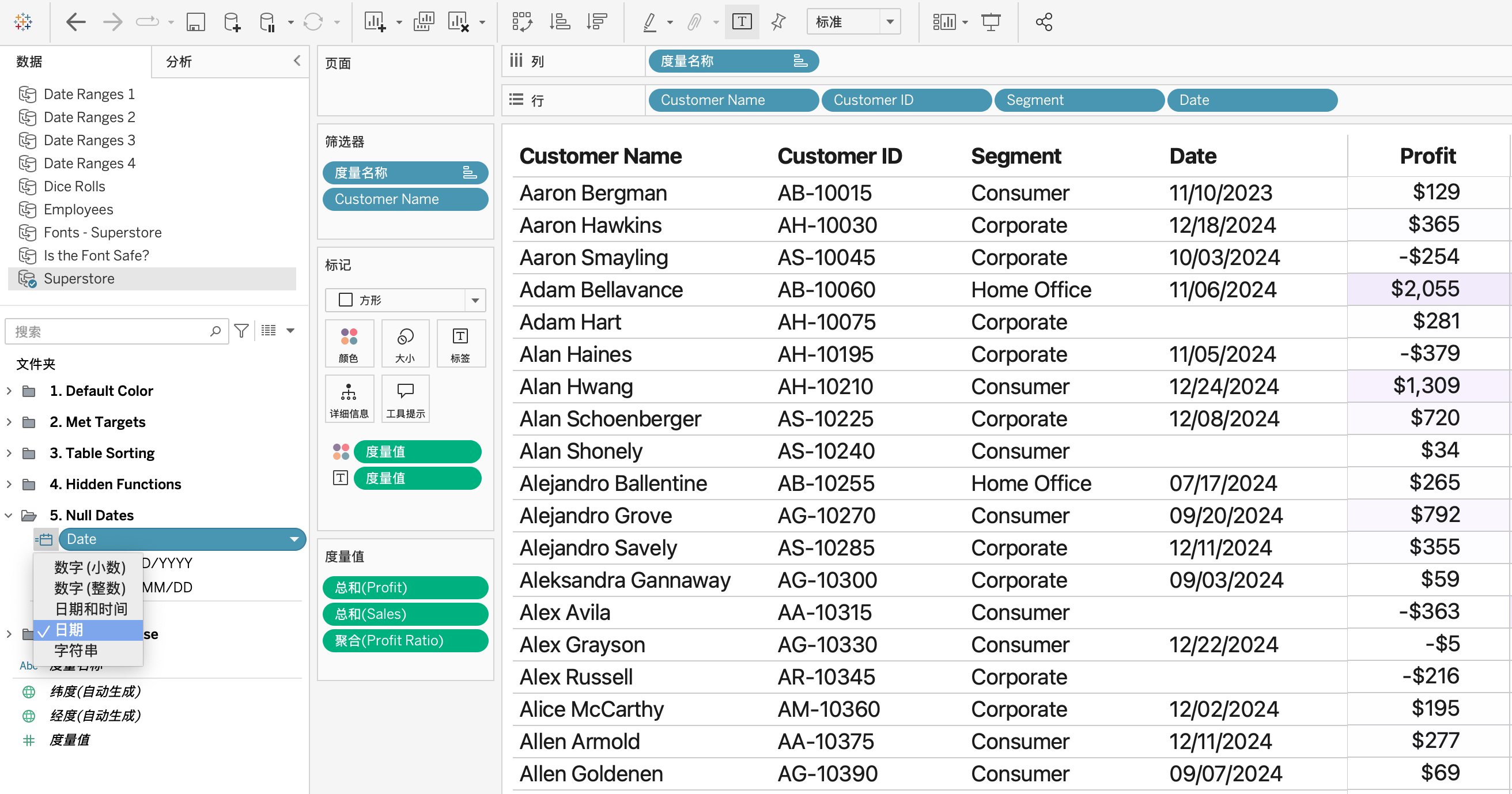Click the save workbook icon

coord(195,22)
